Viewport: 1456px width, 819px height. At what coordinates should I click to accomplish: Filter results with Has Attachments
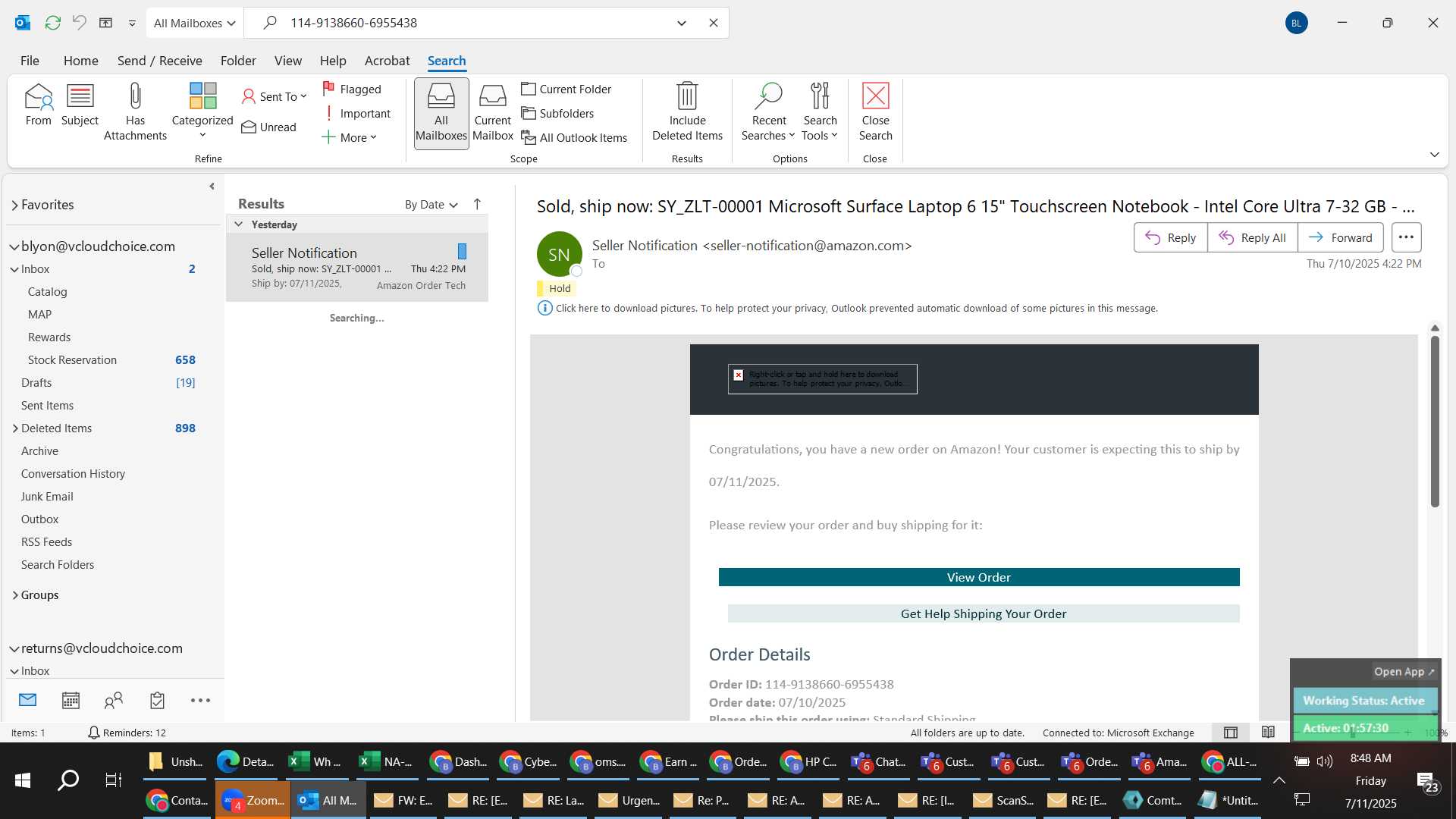[x=135, y=112]
